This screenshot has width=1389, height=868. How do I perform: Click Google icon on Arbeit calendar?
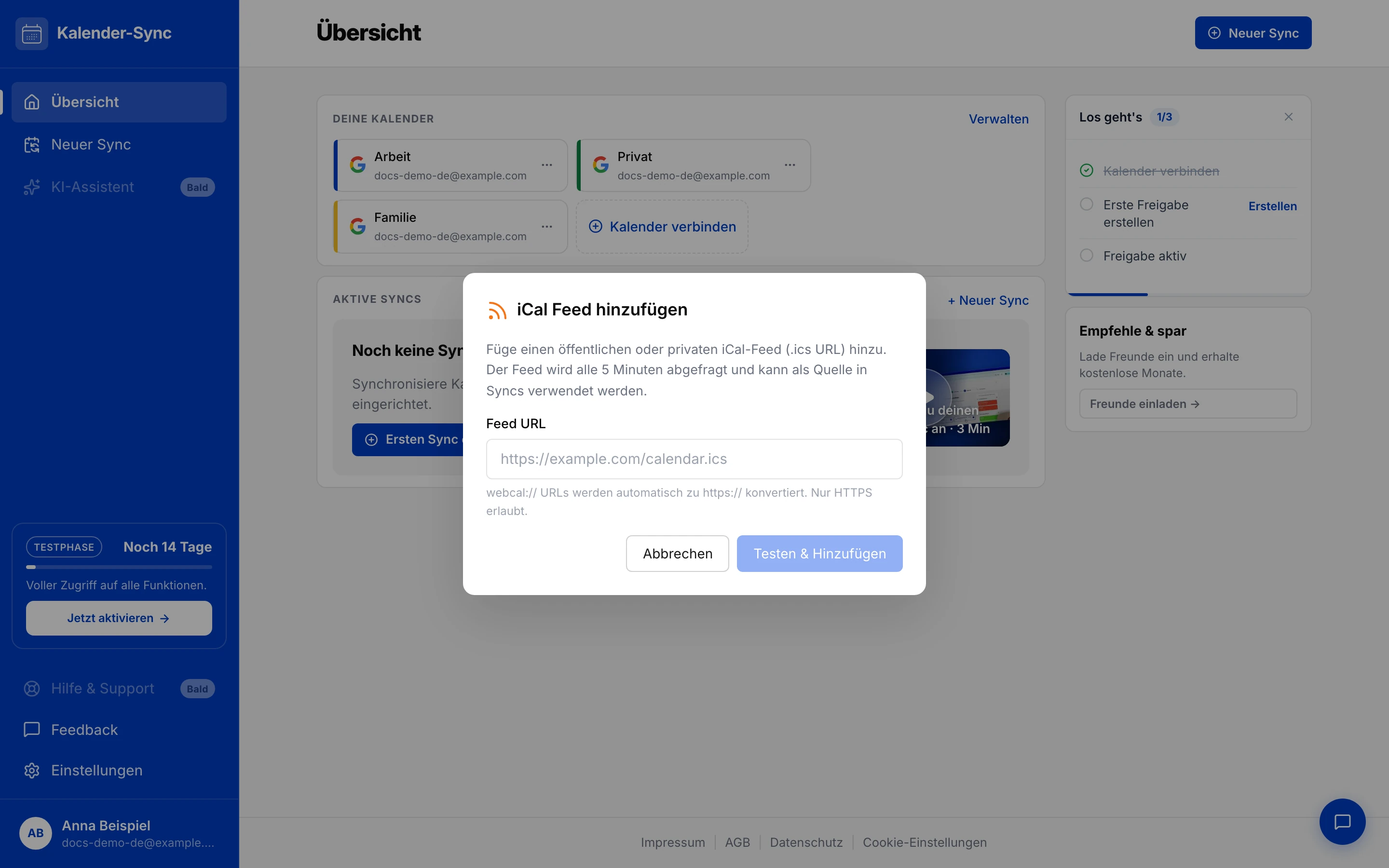357,165
